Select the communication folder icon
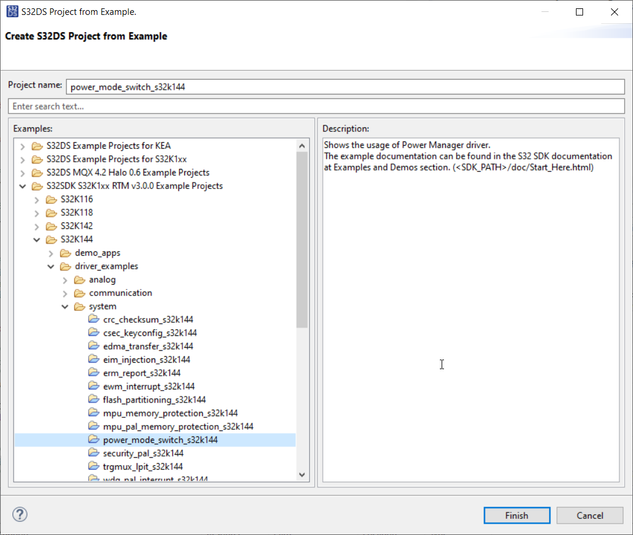Viewport: 633px width, 535px height. 80,293
